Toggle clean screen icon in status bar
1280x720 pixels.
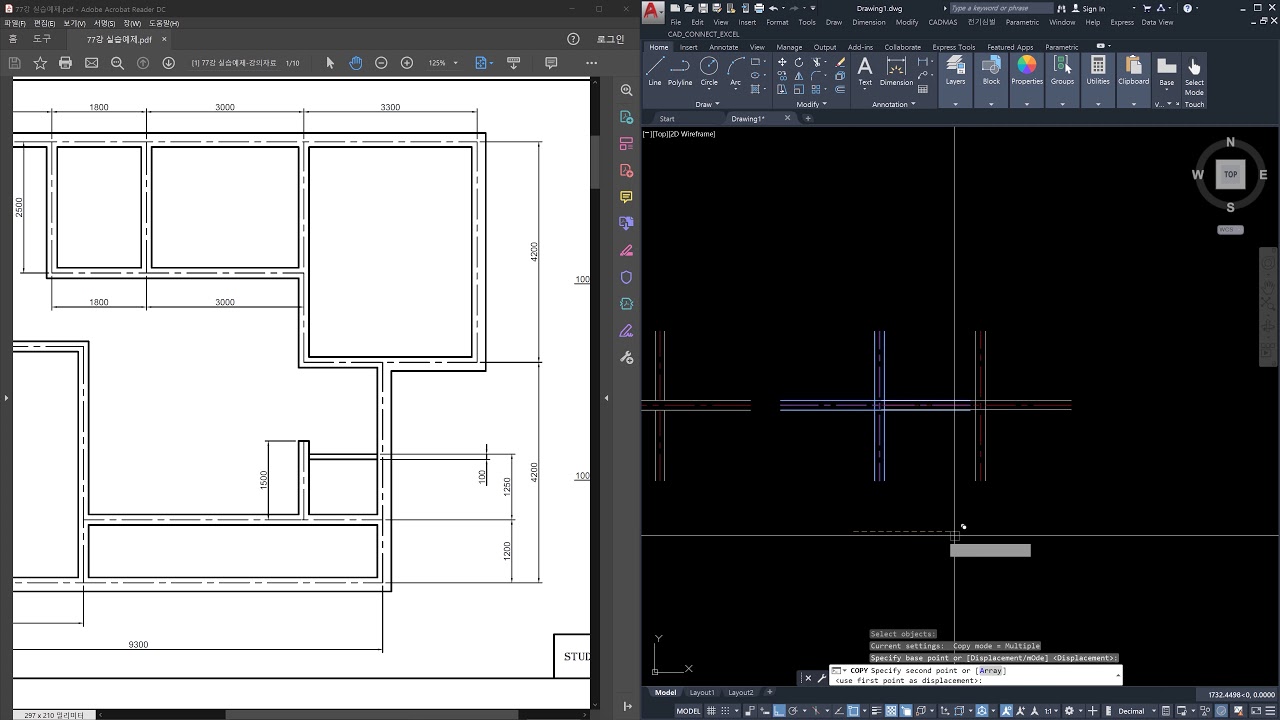(x=1255, y=710)
